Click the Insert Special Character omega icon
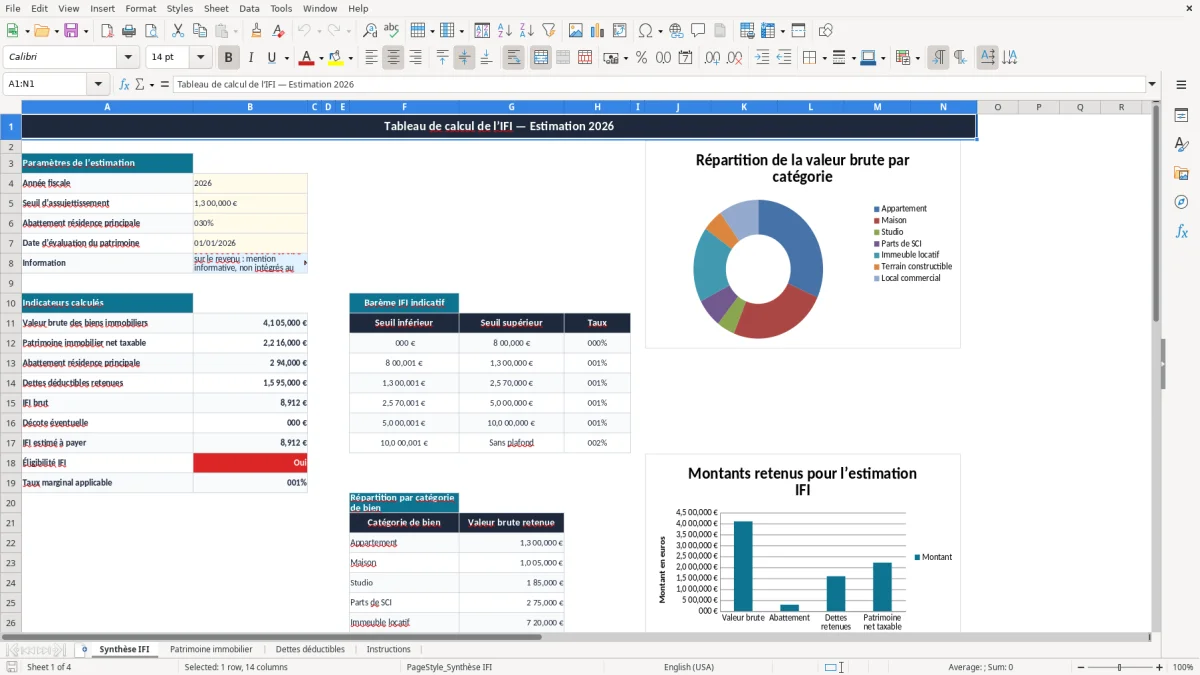This screenshot has height=675, width=1200. click(x=645, y=31)
